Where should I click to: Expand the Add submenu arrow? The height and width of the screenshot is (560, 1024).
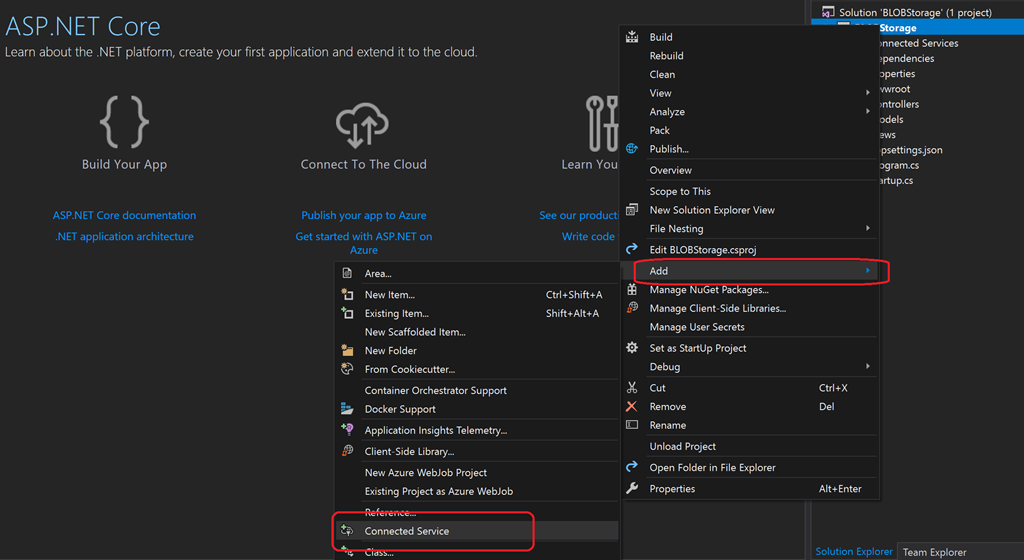coord(867,270)
